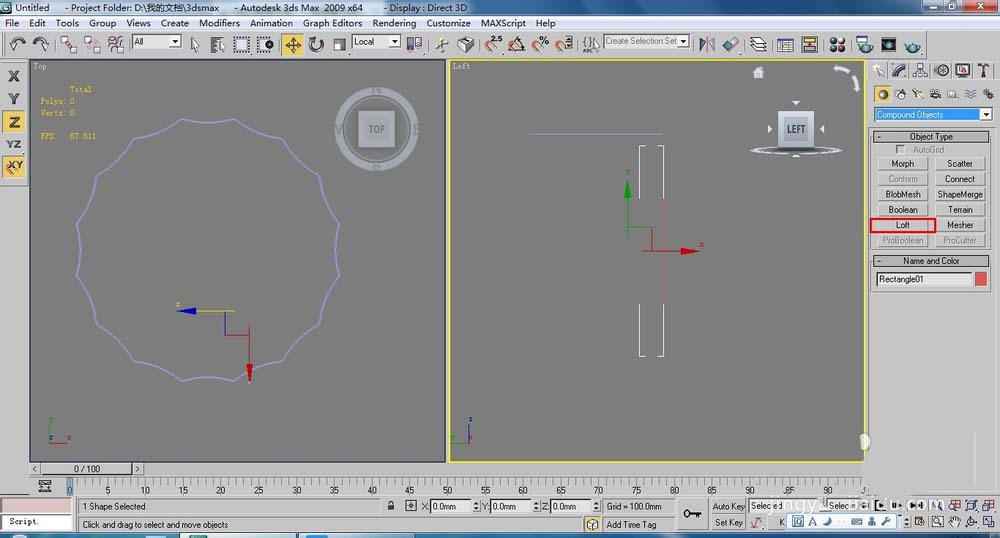Restrict movement to the Z axis
Screen dimensions: 1000x538
point(13,122)
